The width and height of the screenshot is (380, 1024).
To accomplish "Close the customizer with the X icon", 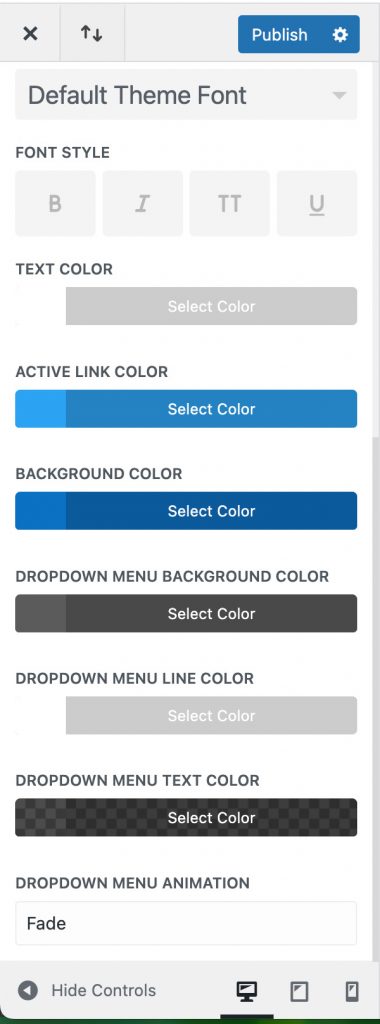I will [x=30, y=34].
